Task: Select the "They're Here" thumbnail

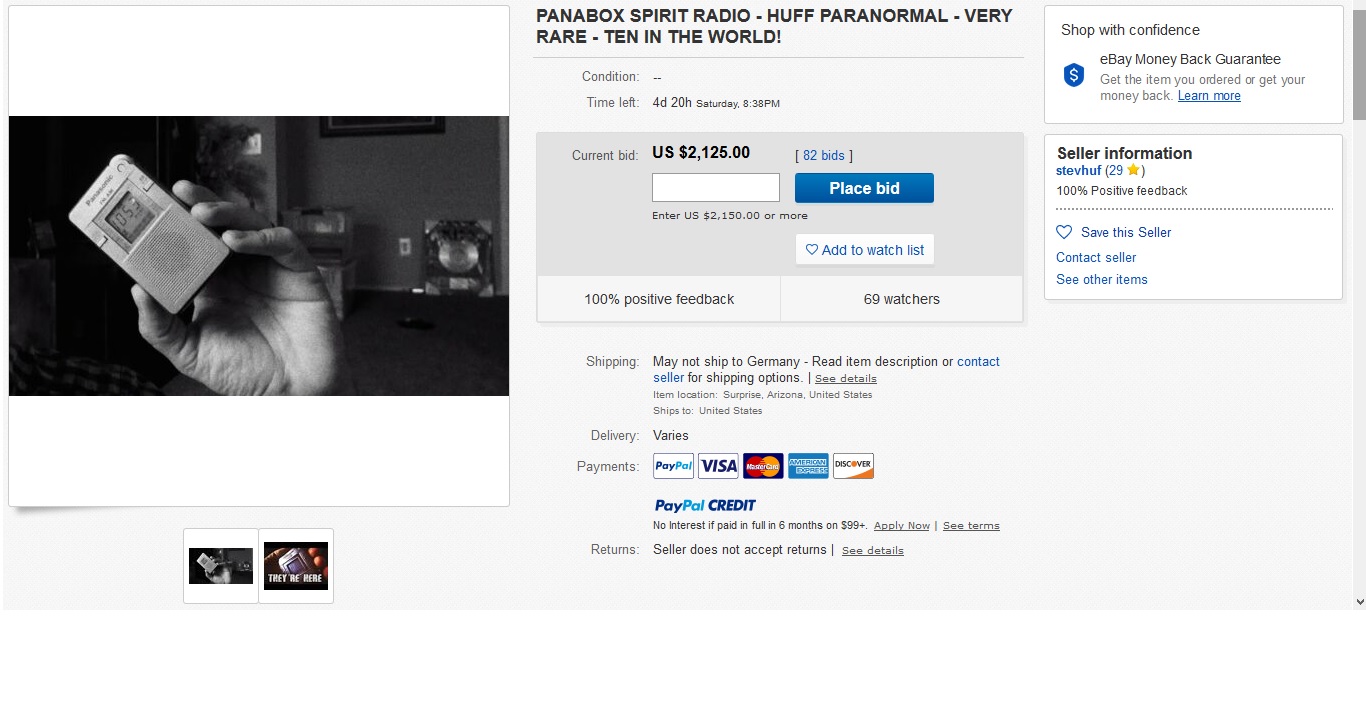Action: tap(296, 566)
